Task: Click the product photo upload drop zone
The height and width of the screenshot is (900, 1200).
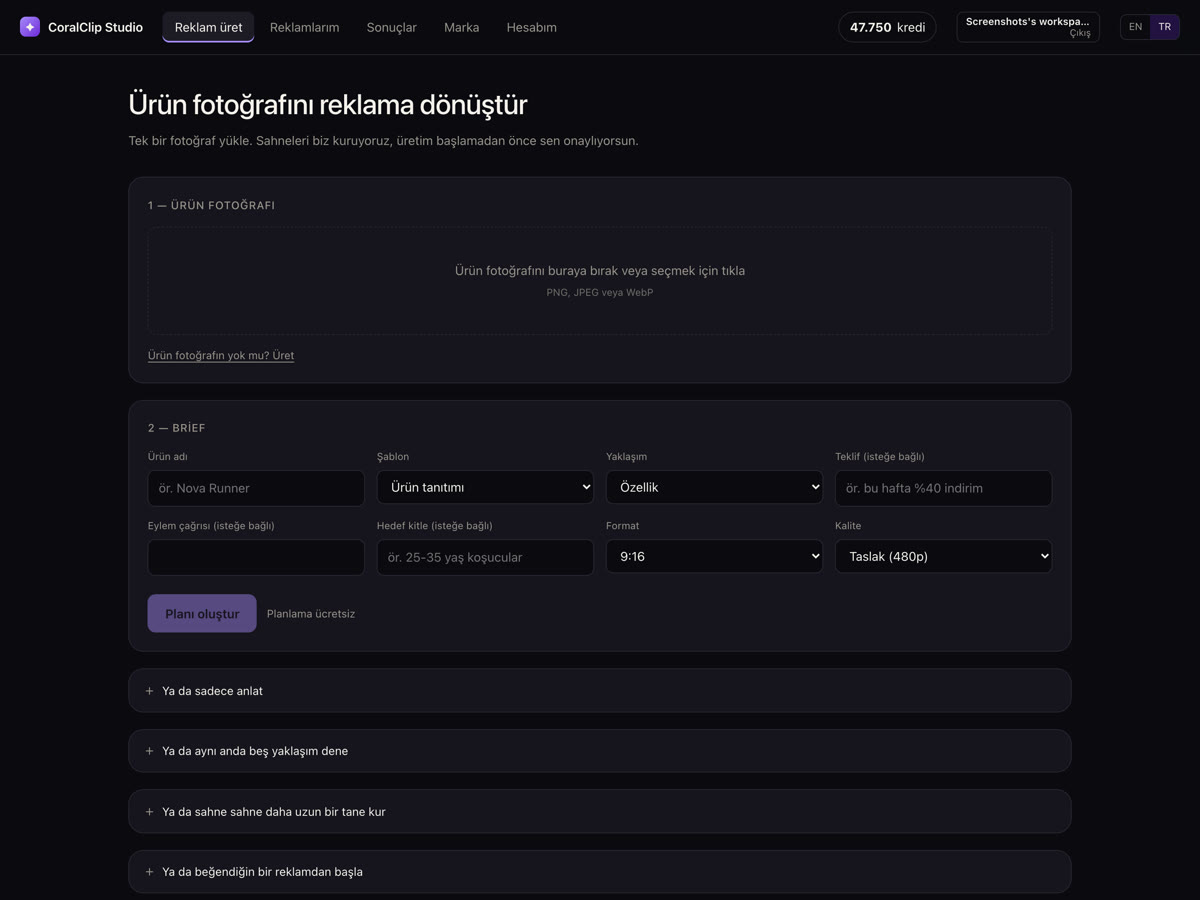Action: 600,280
